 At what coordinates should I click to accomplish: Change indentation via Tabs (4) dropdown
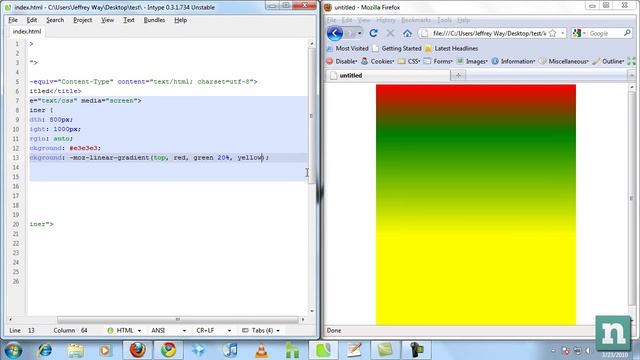pyautogui.click(x=261, y=330)
